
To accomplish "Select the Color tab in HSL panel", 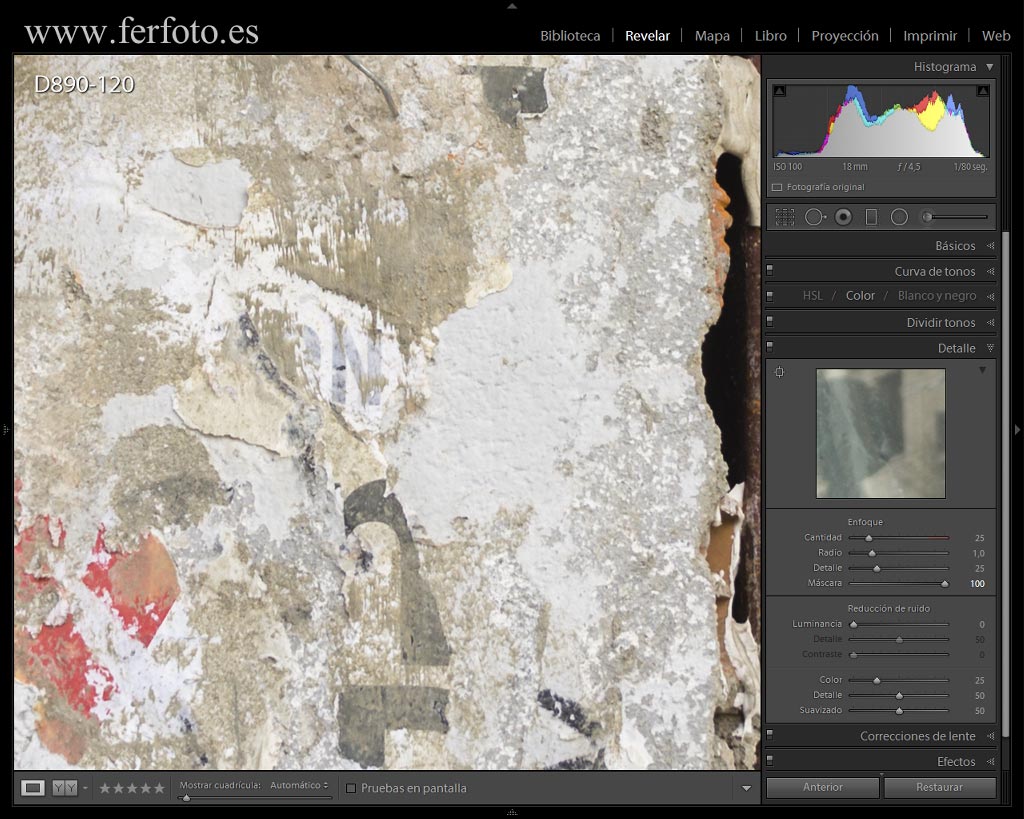I will click(x=860, y=296).
